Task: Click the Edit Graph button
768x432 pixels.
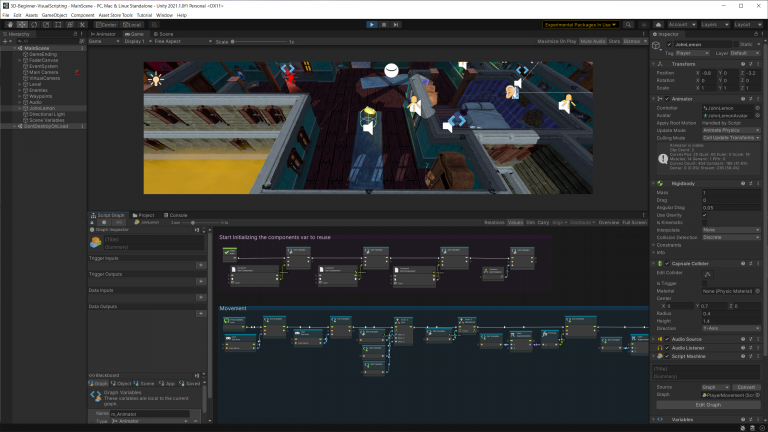Action: [707, 404]
